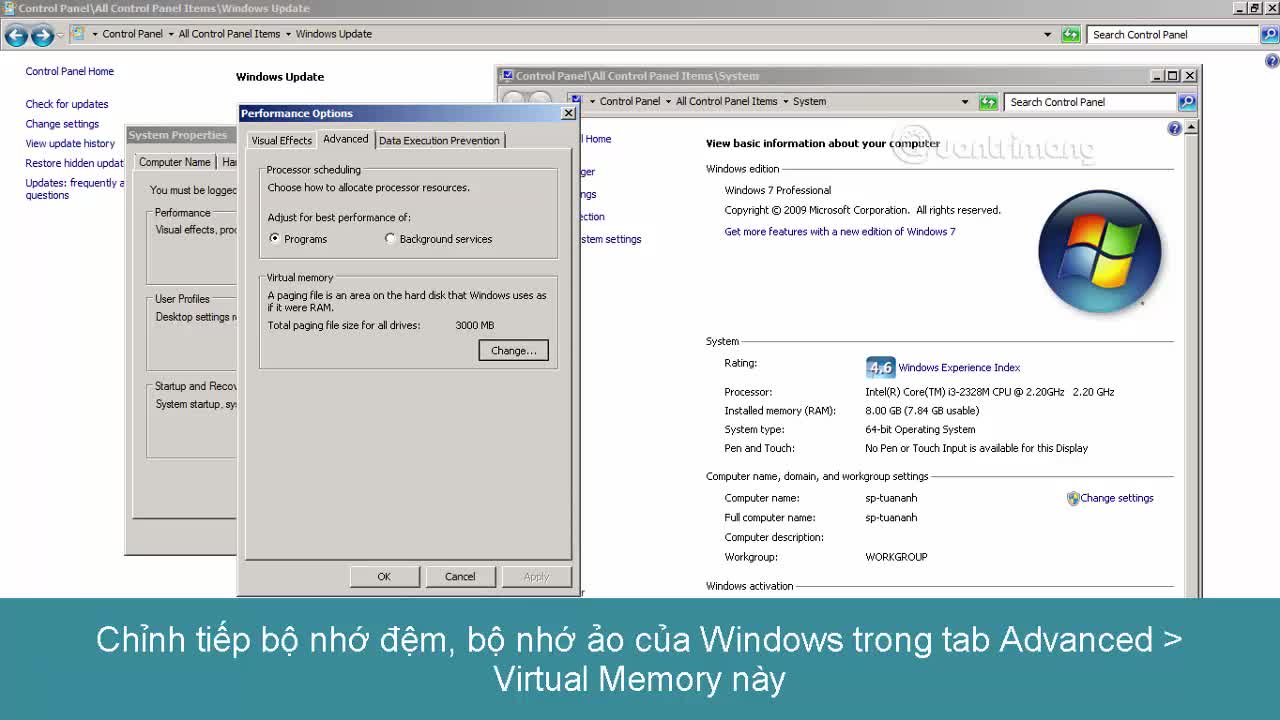Screen dimensions: 1280x720
Task: Click the shield icon beside Change settings
Action: coord(1073,498)
